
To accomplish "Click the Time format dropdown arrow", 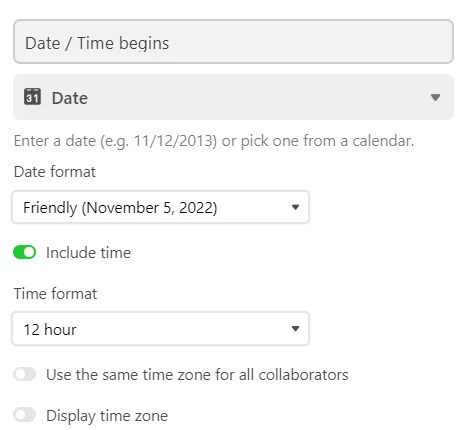I will click(295, 329).
